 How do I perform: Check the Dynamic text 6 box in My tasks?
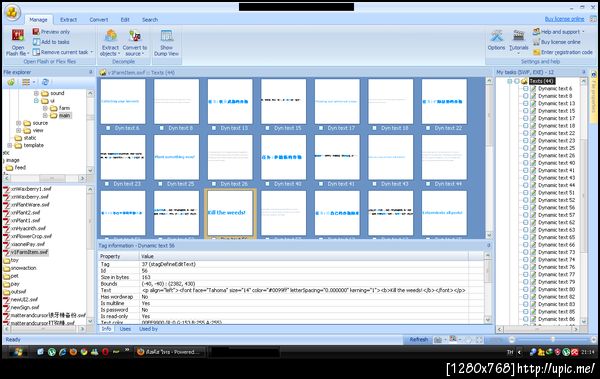tap(525, 88)
